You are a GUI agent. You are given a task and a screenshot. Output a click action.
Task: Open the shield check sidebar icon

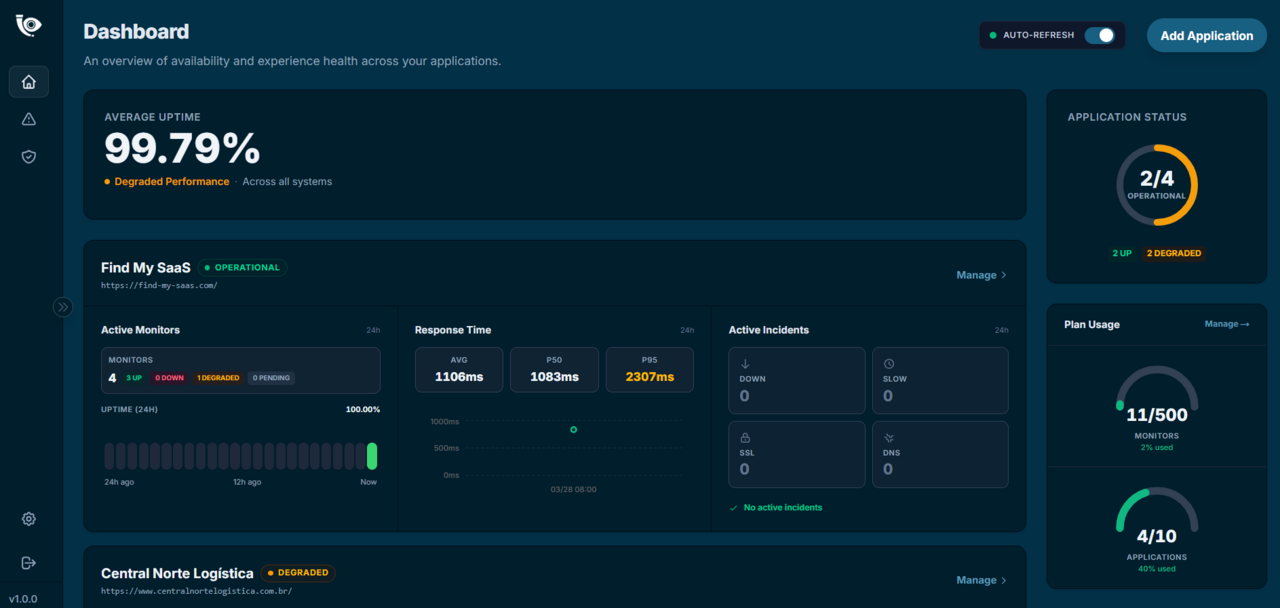tap(29, 157)
